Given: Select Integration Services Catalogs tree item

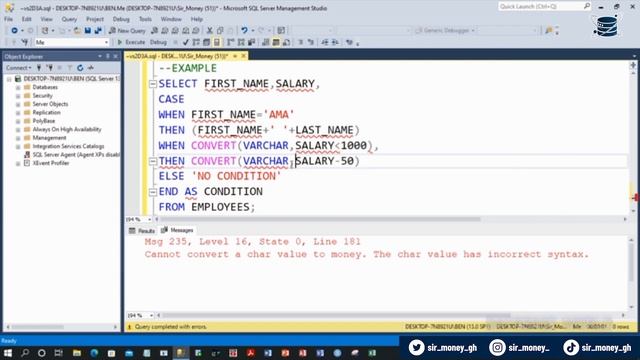Looking at the screenshot, I should point(68,146).
